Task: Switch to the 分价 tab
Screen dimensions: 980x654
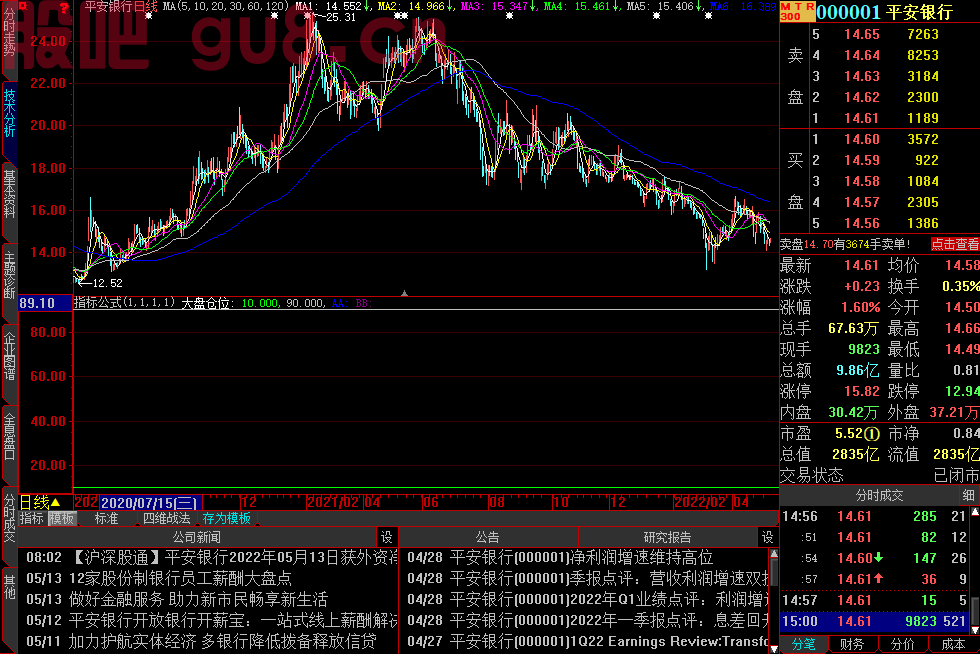Action: [x=902, y=645]
